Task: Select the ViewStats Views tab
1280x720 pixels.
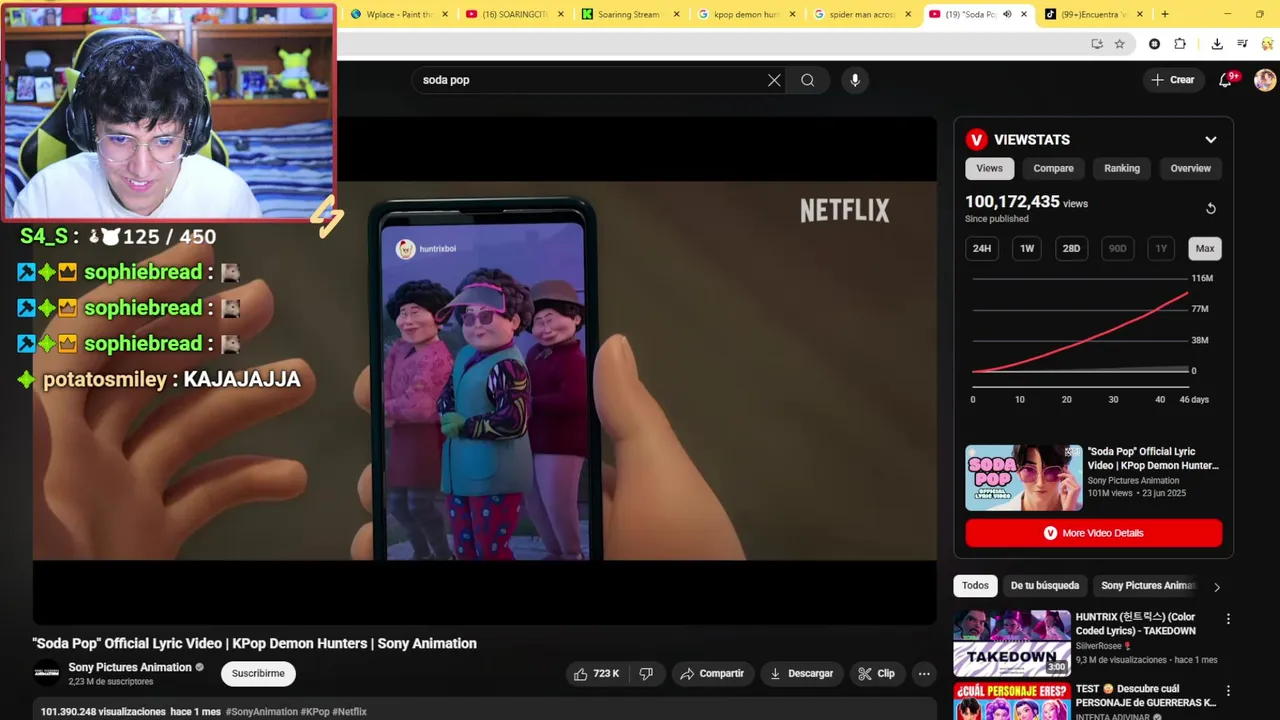Action: click(989, 169)
